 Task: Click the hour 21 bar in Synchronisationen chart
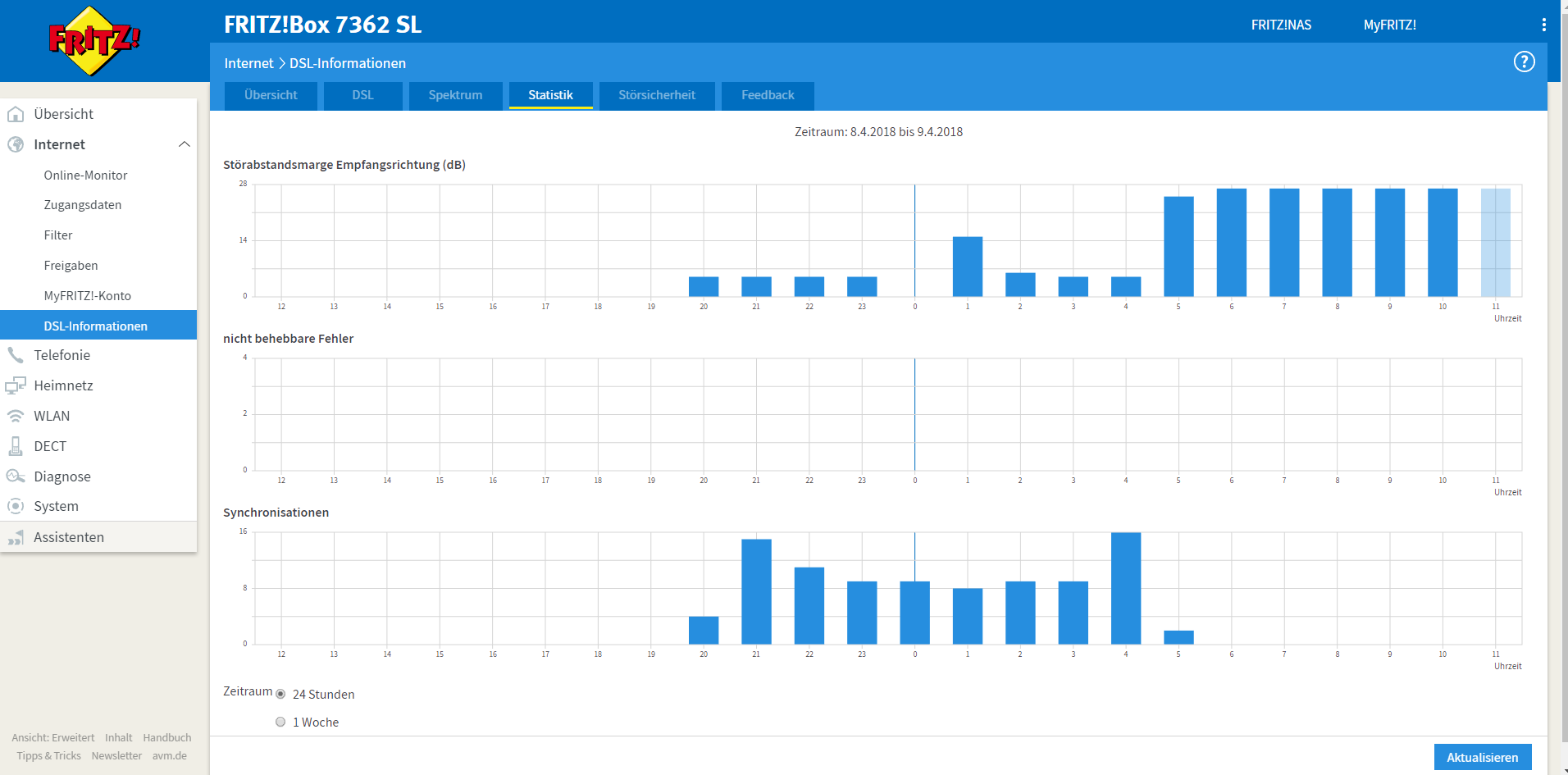[756, 591]
